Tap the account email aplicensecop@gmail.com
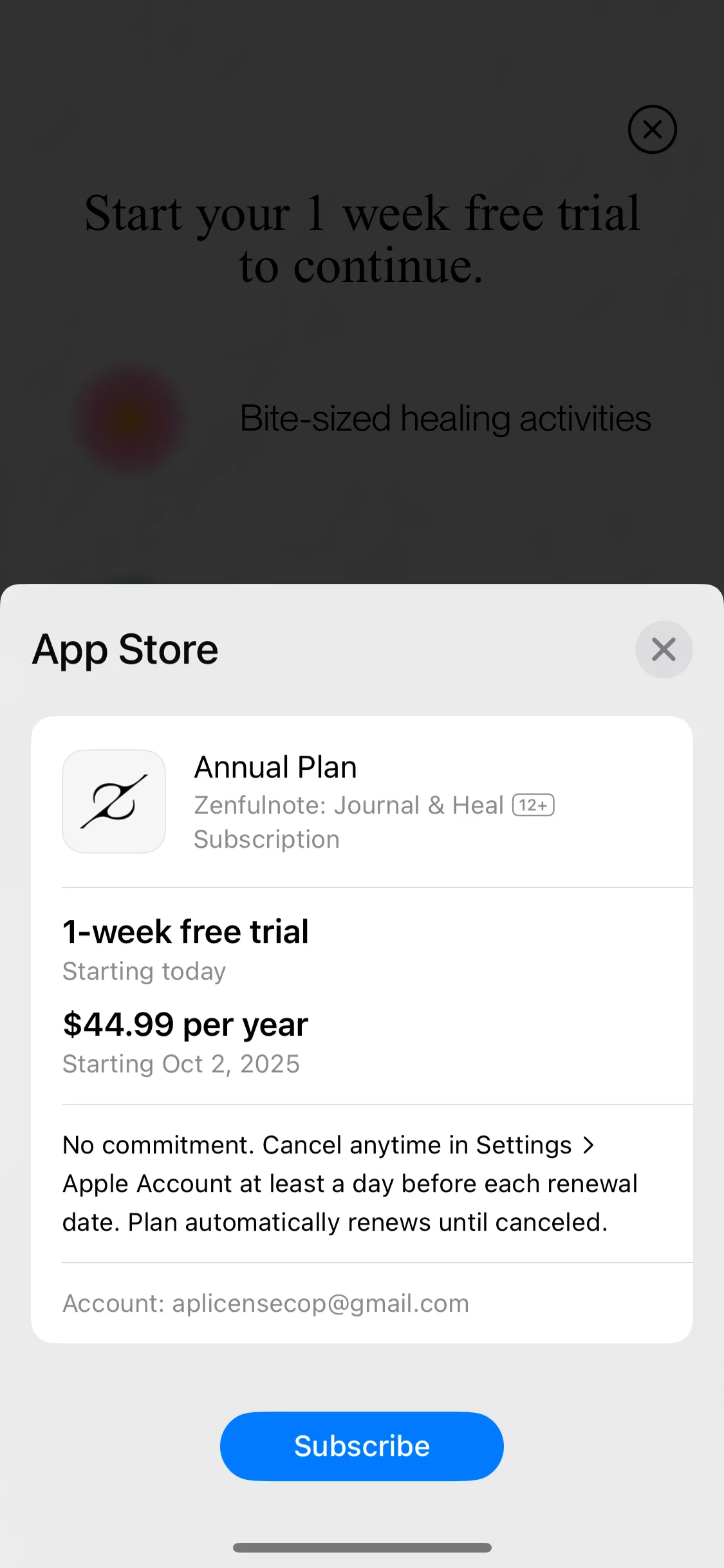 tap(320, 1303)
